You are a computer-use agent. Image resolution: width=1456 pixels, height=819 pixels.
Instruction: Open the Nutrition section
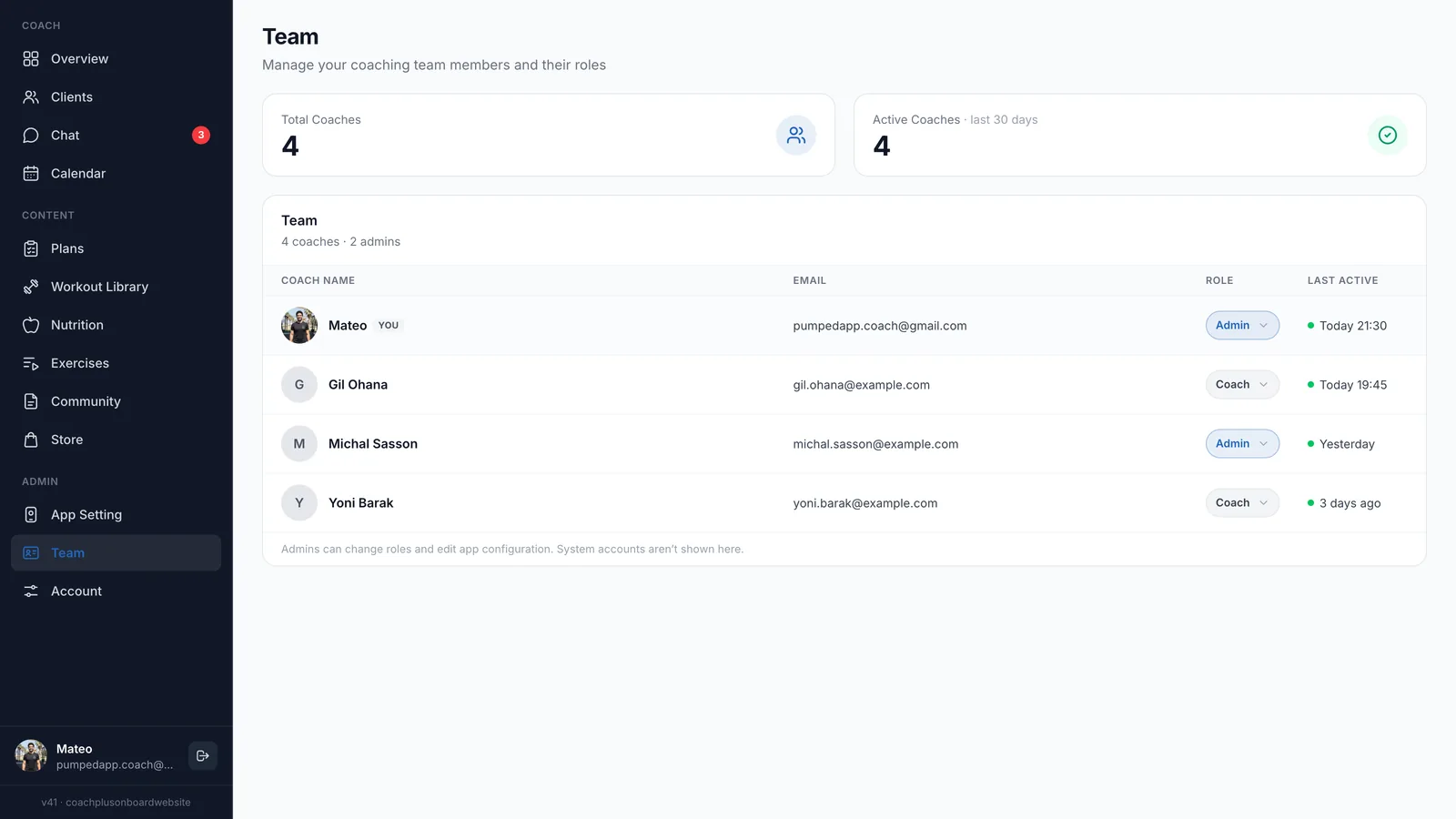coord(116,325)
